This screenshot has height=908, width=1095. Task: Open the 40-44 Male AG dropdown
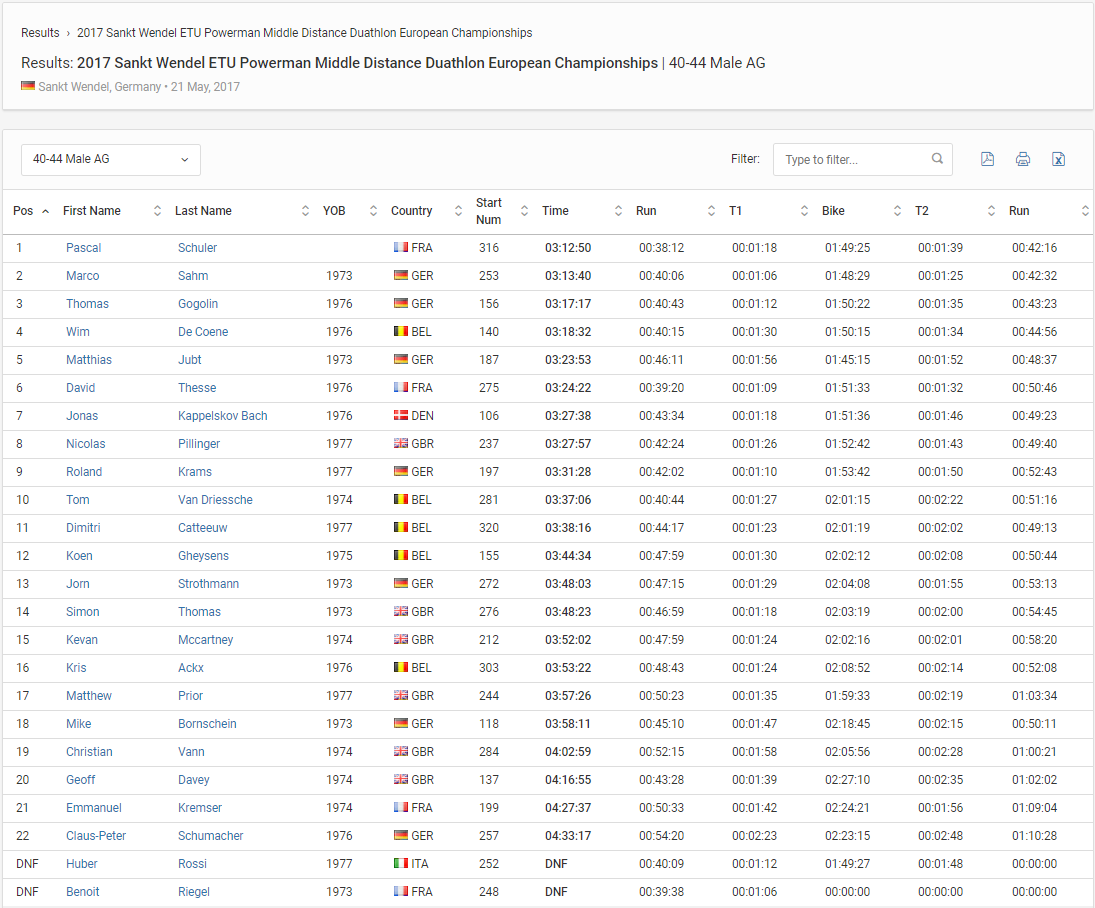(111, 159)
